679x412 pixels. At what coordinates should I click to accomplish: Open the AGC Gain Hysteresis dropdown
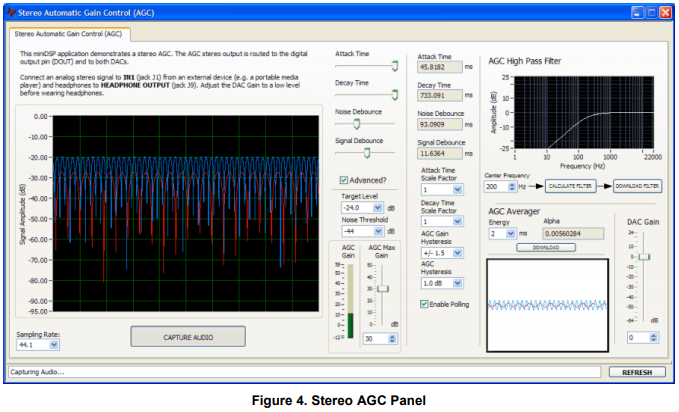458,253
